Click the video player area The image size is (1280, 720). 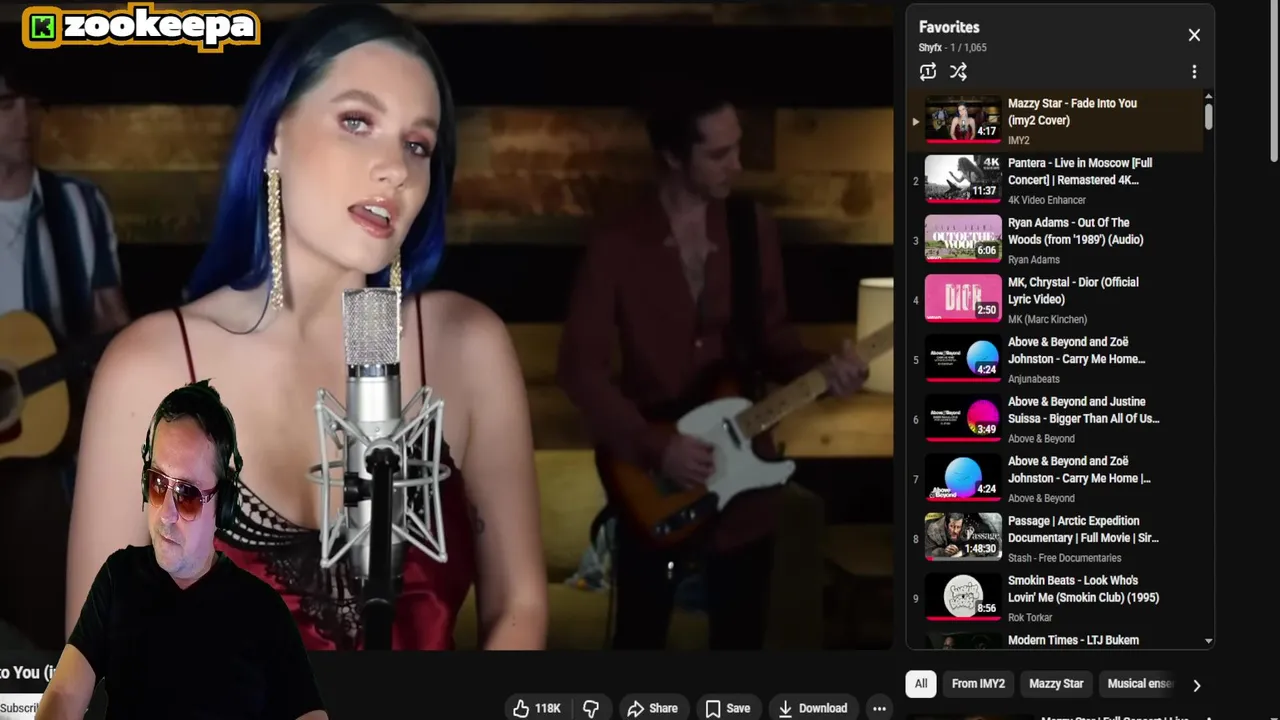pyautogui.click(x=446, y=325)
